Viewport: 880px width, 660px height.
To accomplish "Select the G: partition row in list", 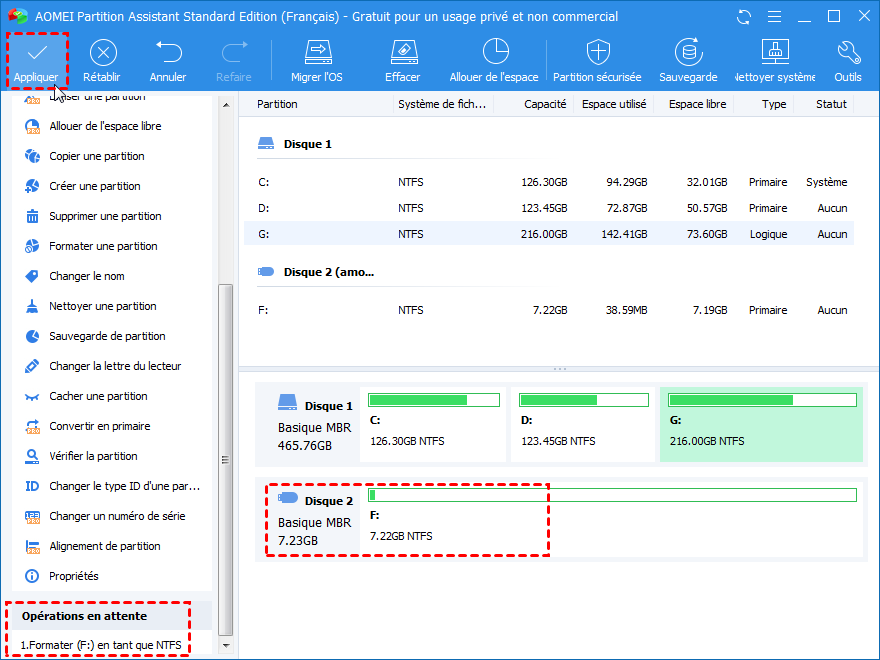I will [548, 234].
